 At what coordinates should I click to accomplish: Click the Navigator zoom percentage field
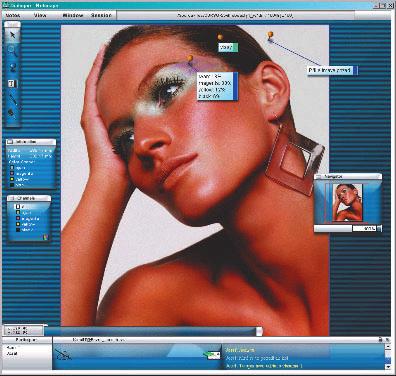click(x=364, y=229)
